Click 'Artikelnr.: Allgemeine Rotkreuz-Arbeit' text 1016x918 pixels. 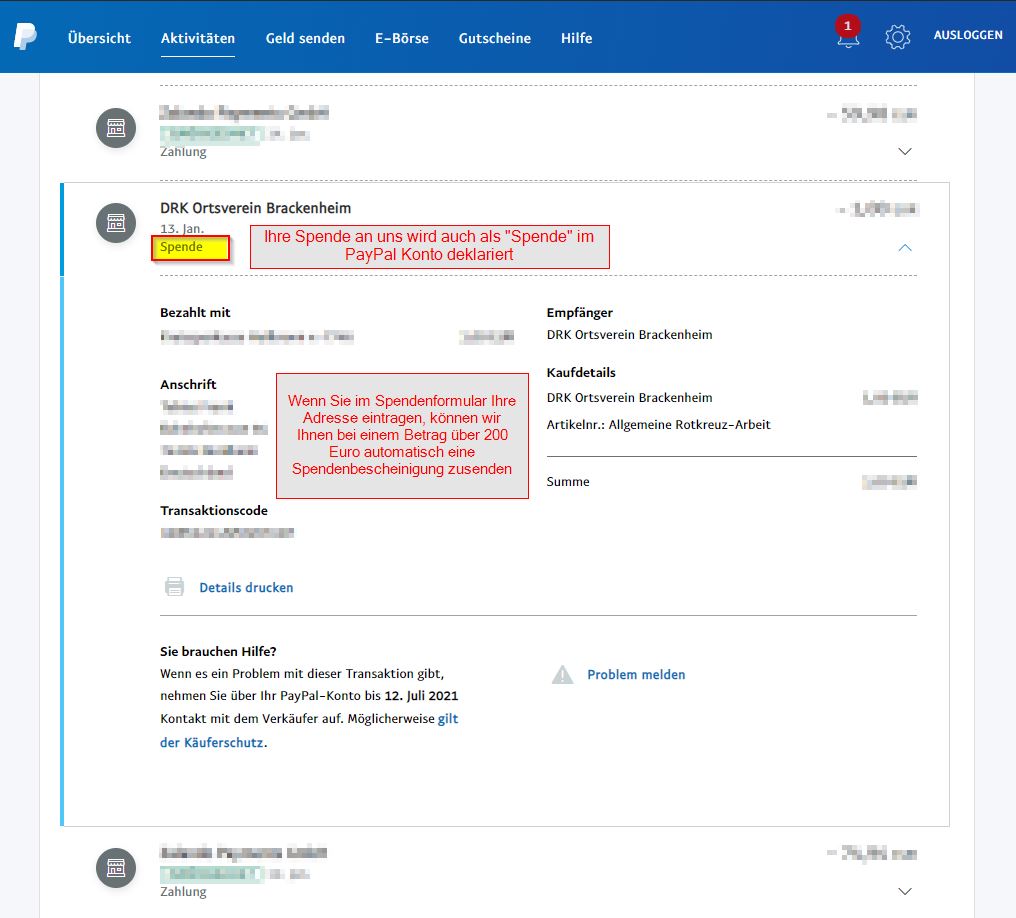click(658, 424)
